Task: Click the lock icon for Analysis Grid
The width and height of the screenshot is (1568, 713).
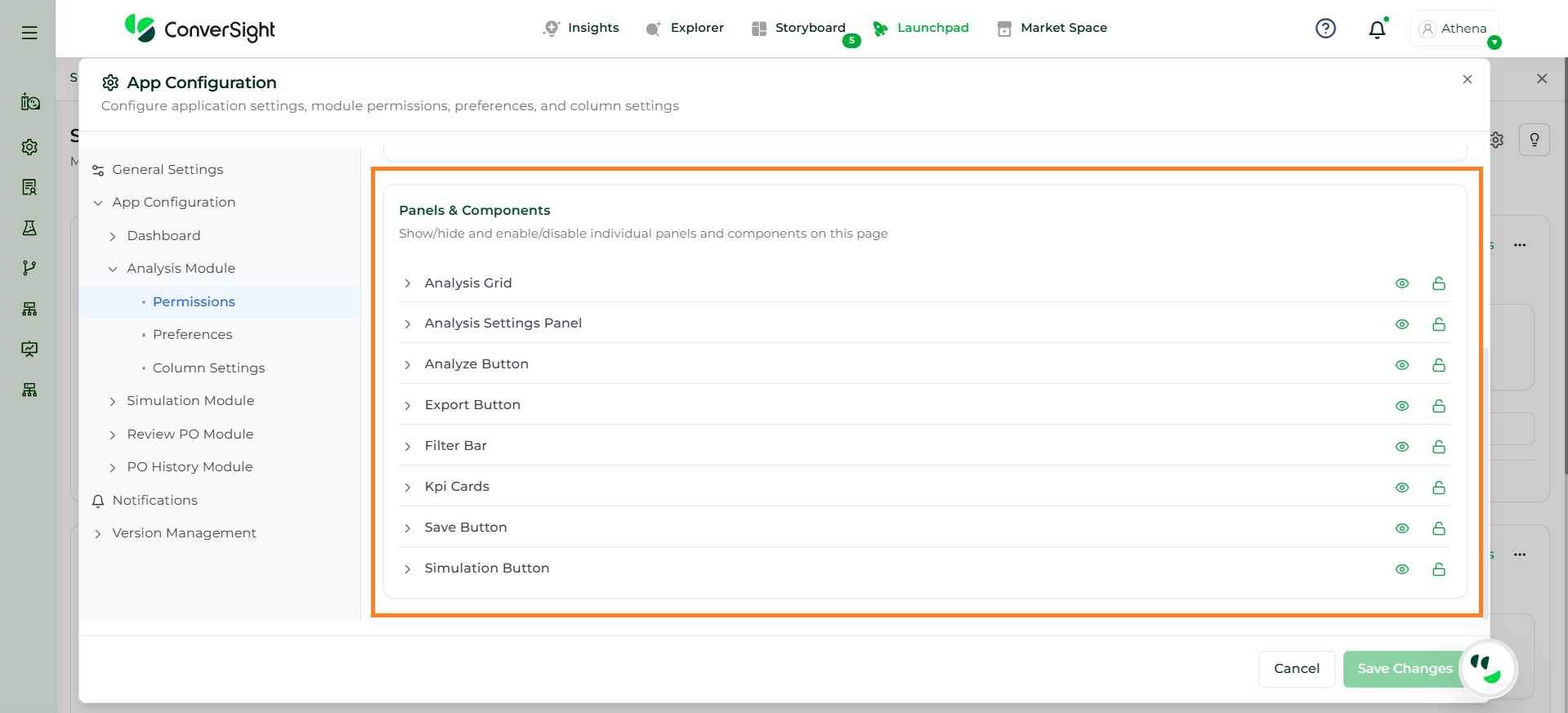Action: coord(1438,283)
